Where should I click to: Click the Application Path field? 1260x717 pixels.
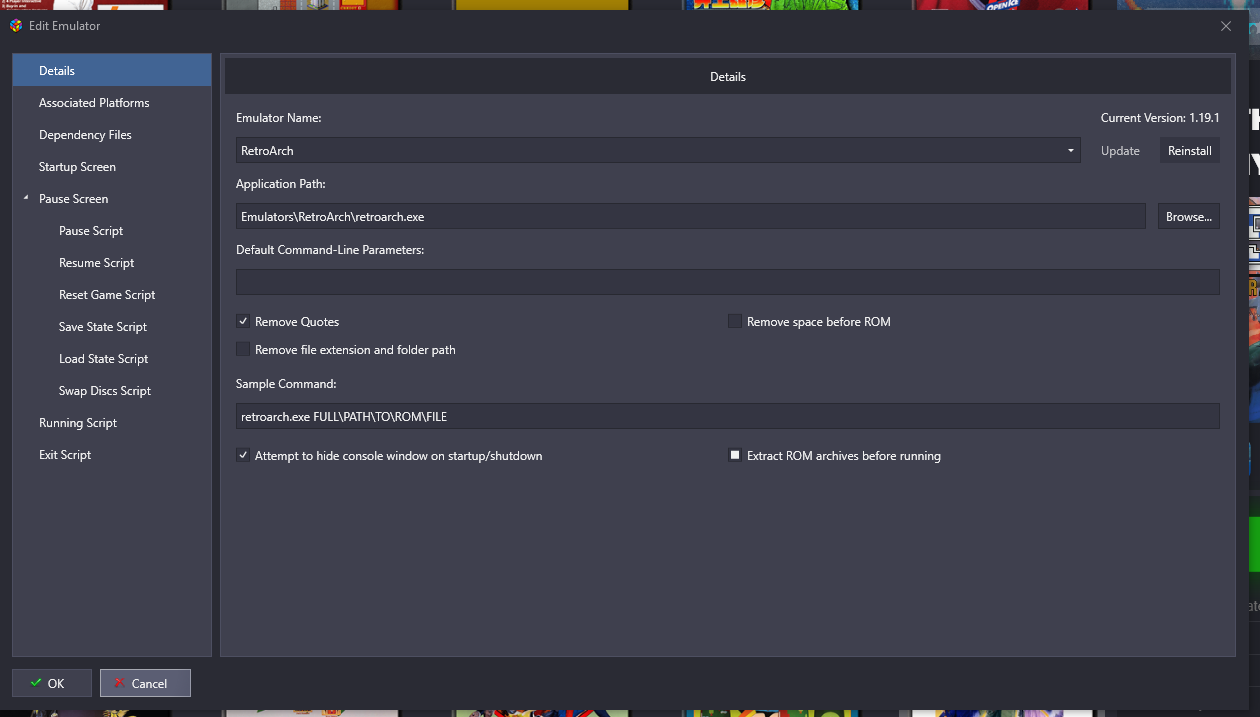pos(691,216)
